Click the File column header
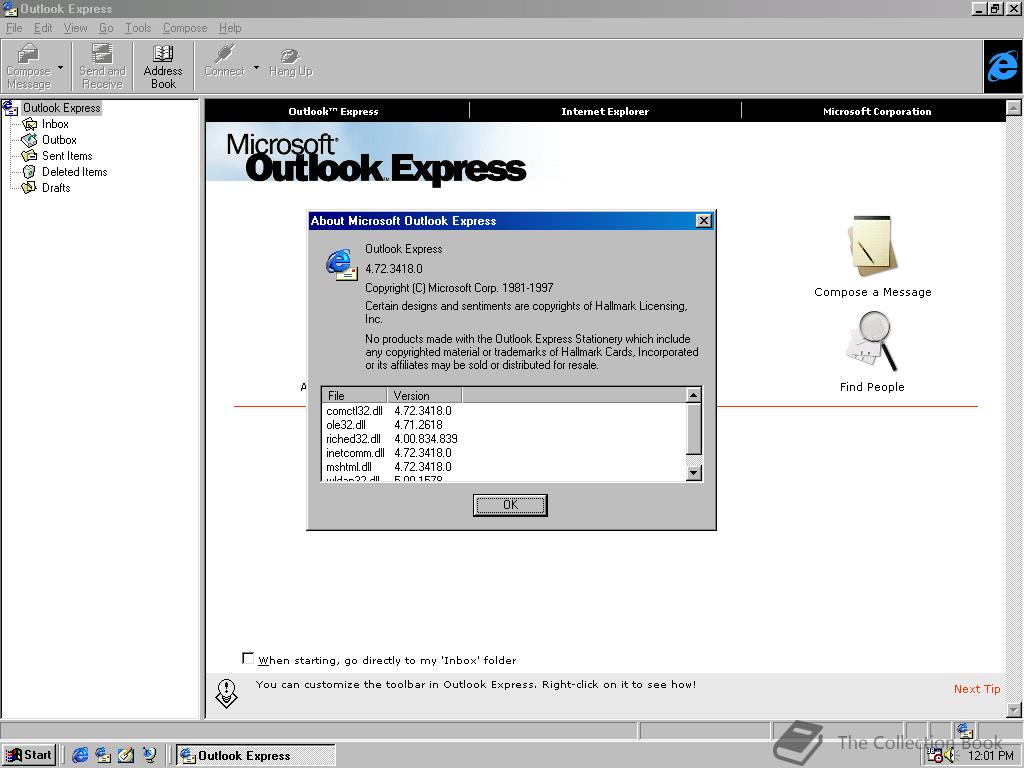Image resolution: width=1024 pixels, height=768 pixels. (355, 395)
